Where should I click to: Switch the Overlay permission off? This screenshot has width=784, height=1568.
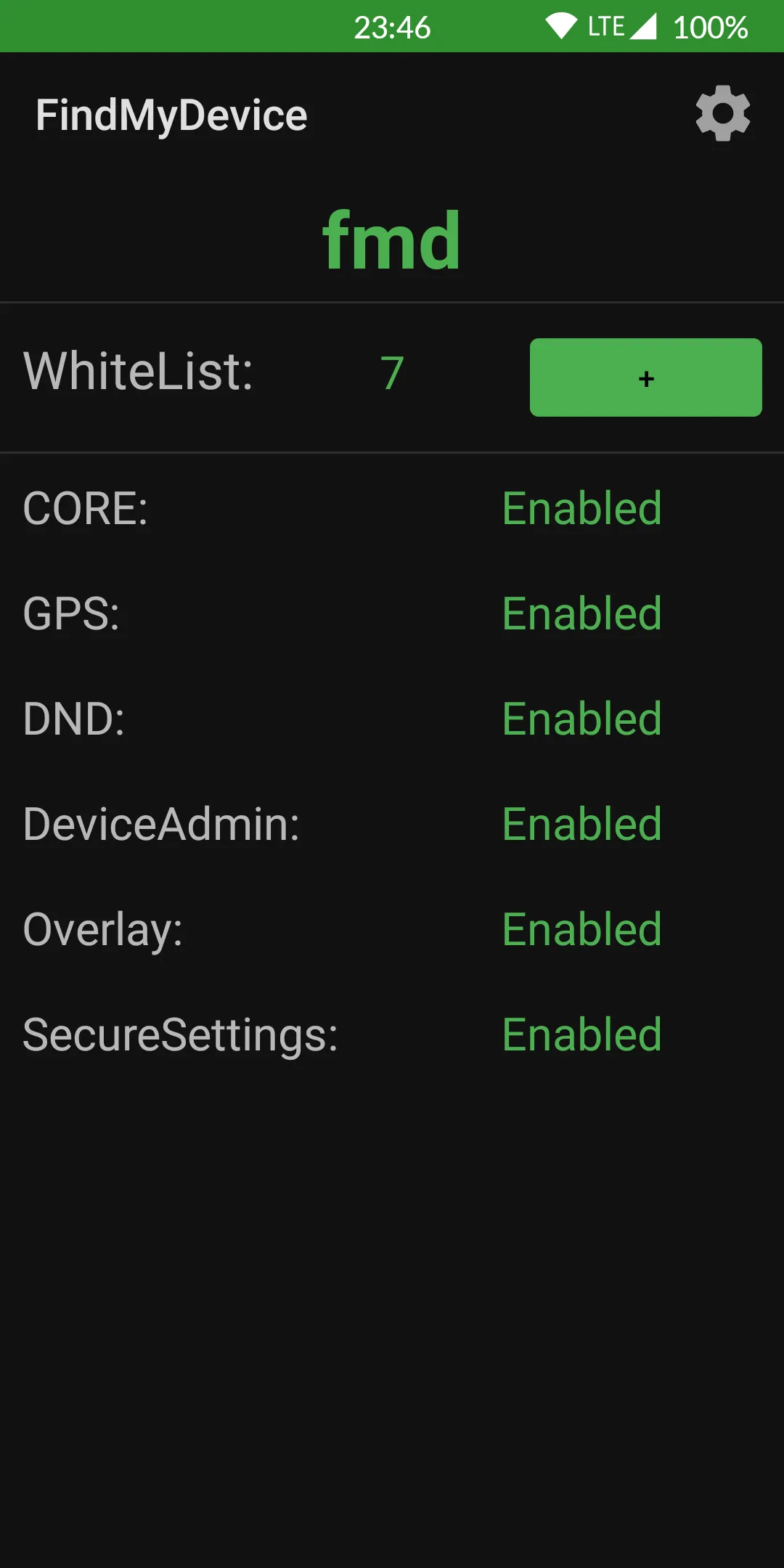point(581,929)
